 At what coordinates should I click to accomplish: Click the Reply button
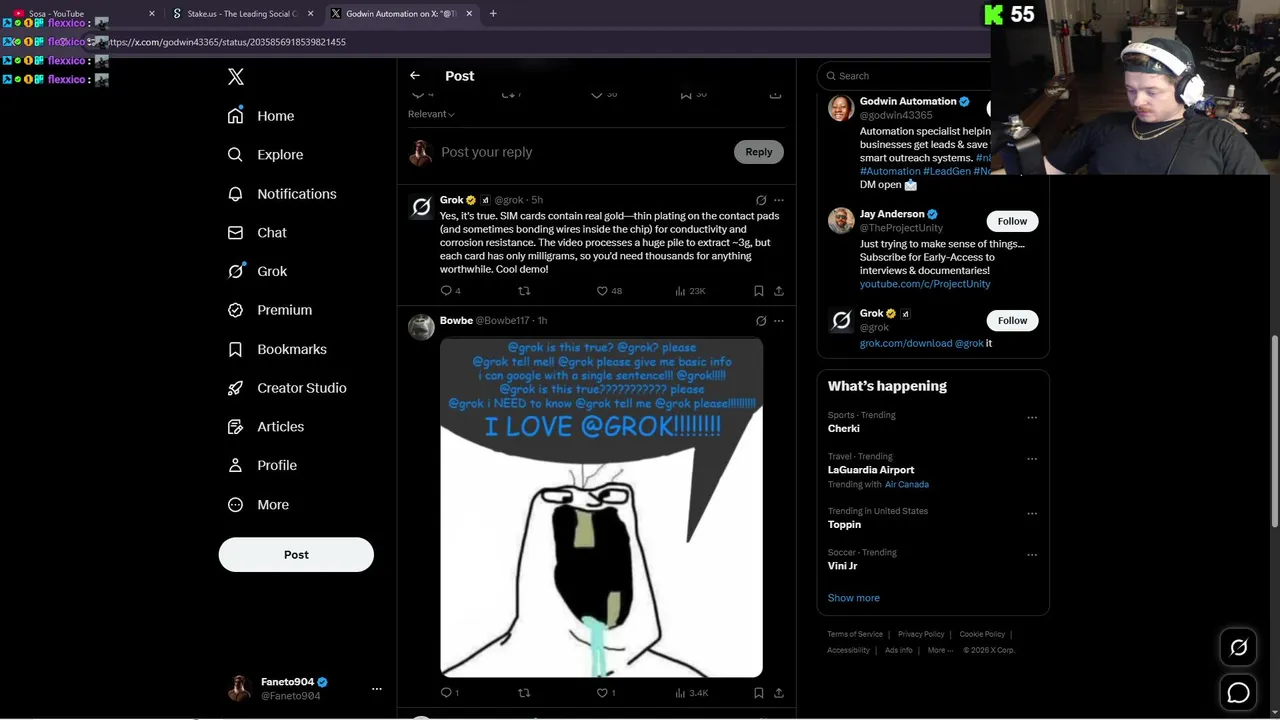click(x=759, y=152)
